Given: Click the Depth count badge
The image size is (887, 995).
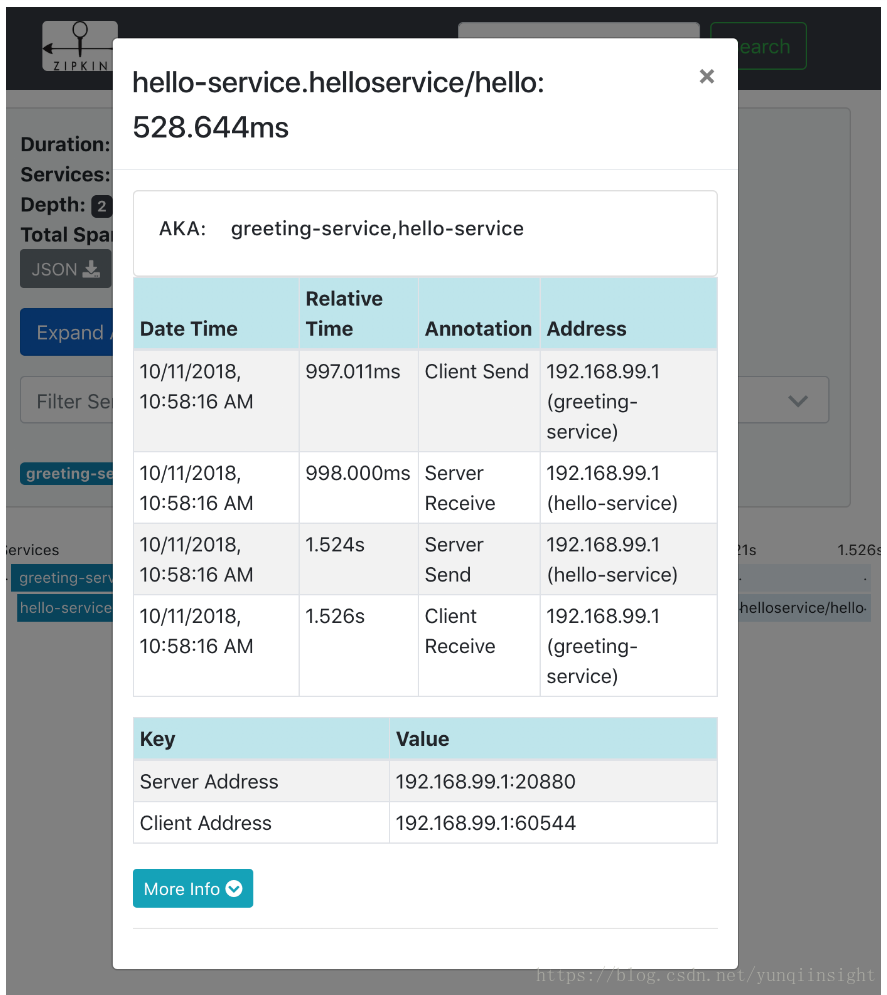Looking at the screenshot, I should 102,206.
